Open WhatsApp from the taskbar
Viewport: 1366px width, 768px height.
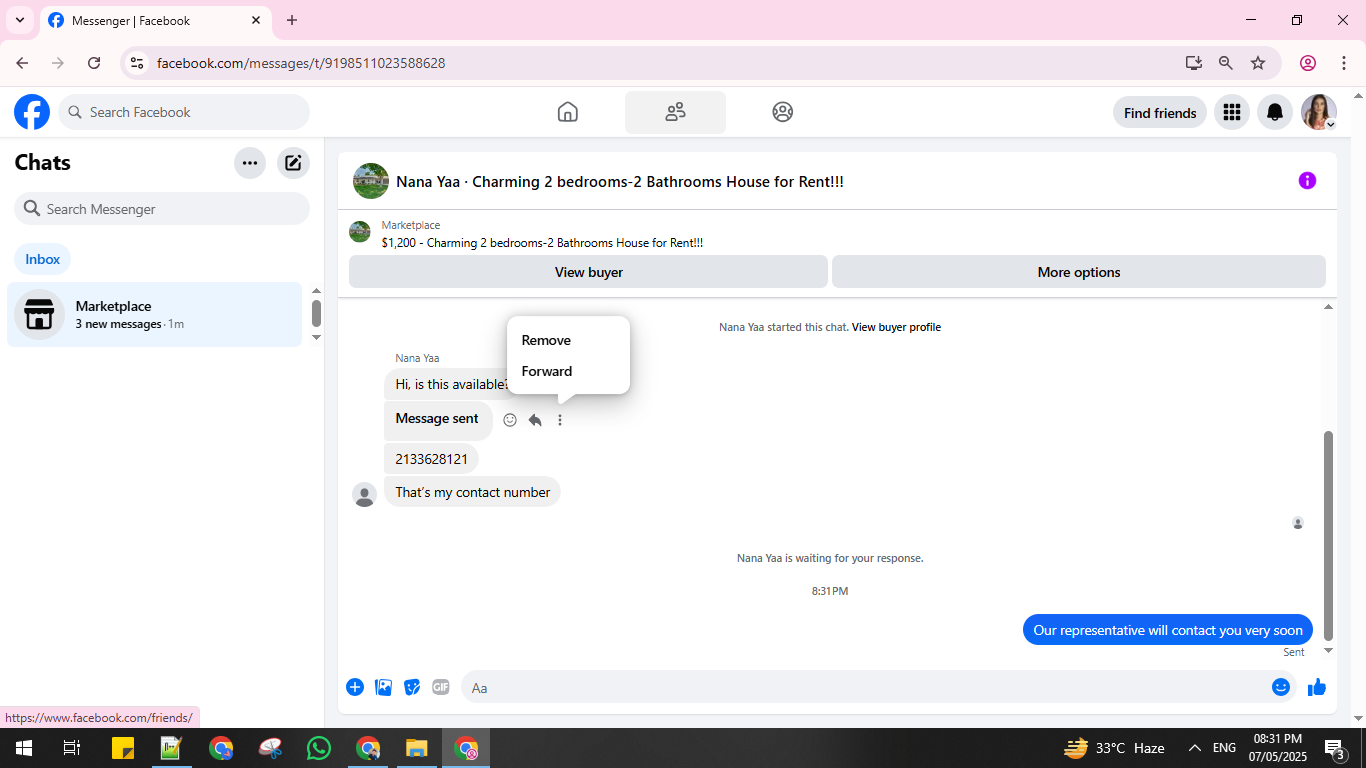[319, 748]
